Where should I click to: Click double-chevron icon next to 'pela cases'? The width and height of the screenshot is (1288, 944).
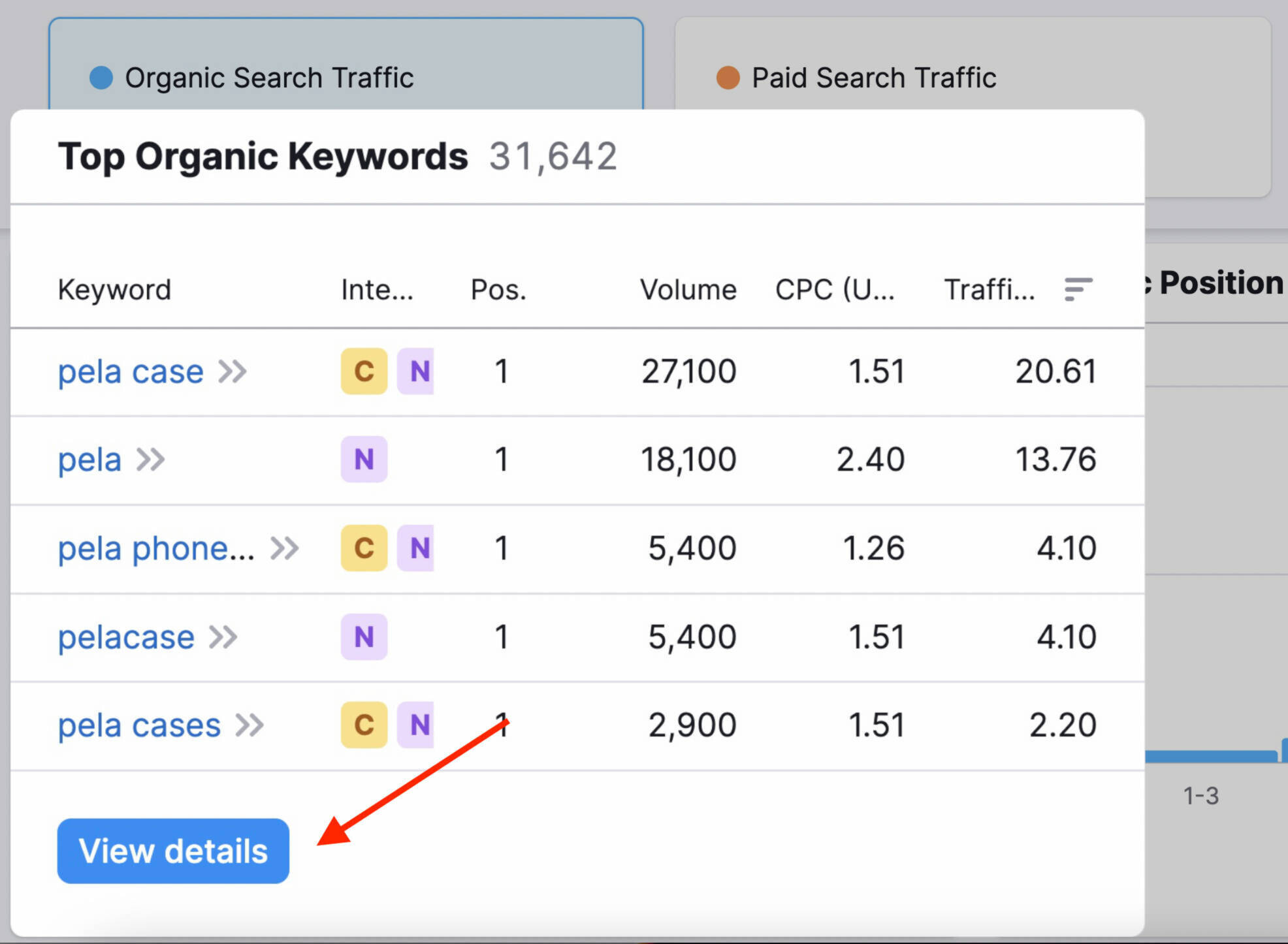[250, 725]
